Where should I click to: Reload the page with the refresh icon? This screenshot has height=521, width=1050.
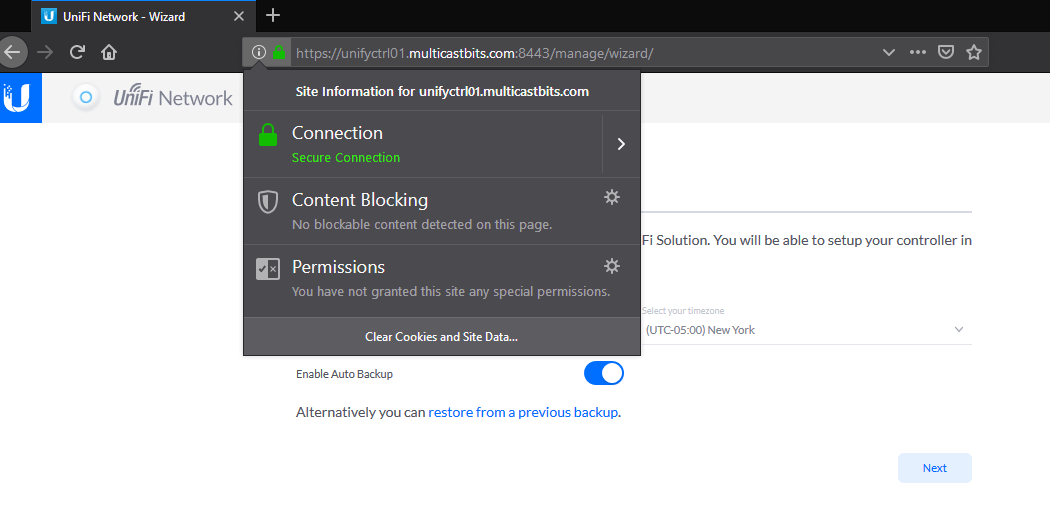click(78, 52)
